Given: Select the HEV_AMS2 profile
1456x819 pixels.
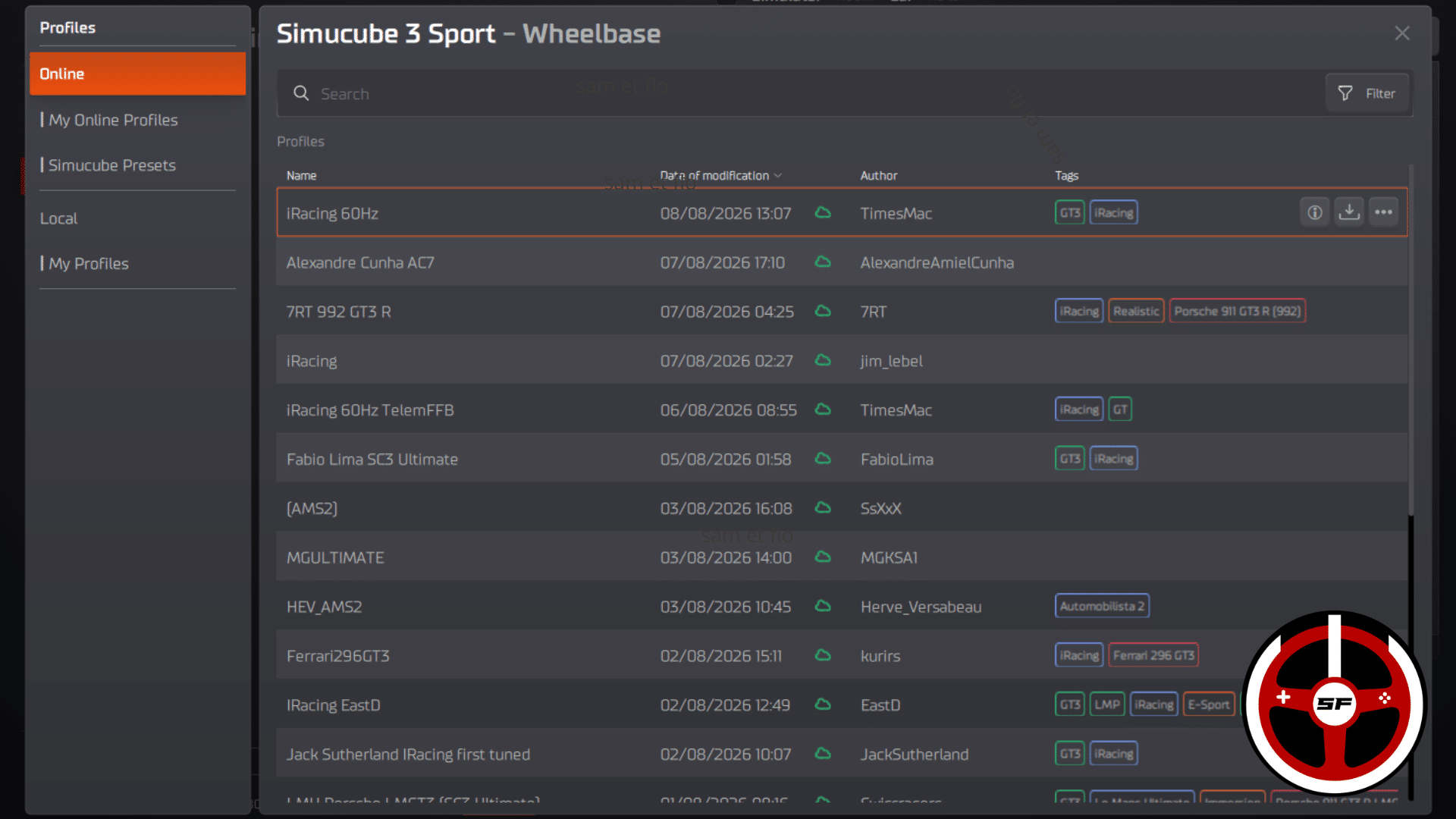Looking at the screenshot, I should 324,607.
